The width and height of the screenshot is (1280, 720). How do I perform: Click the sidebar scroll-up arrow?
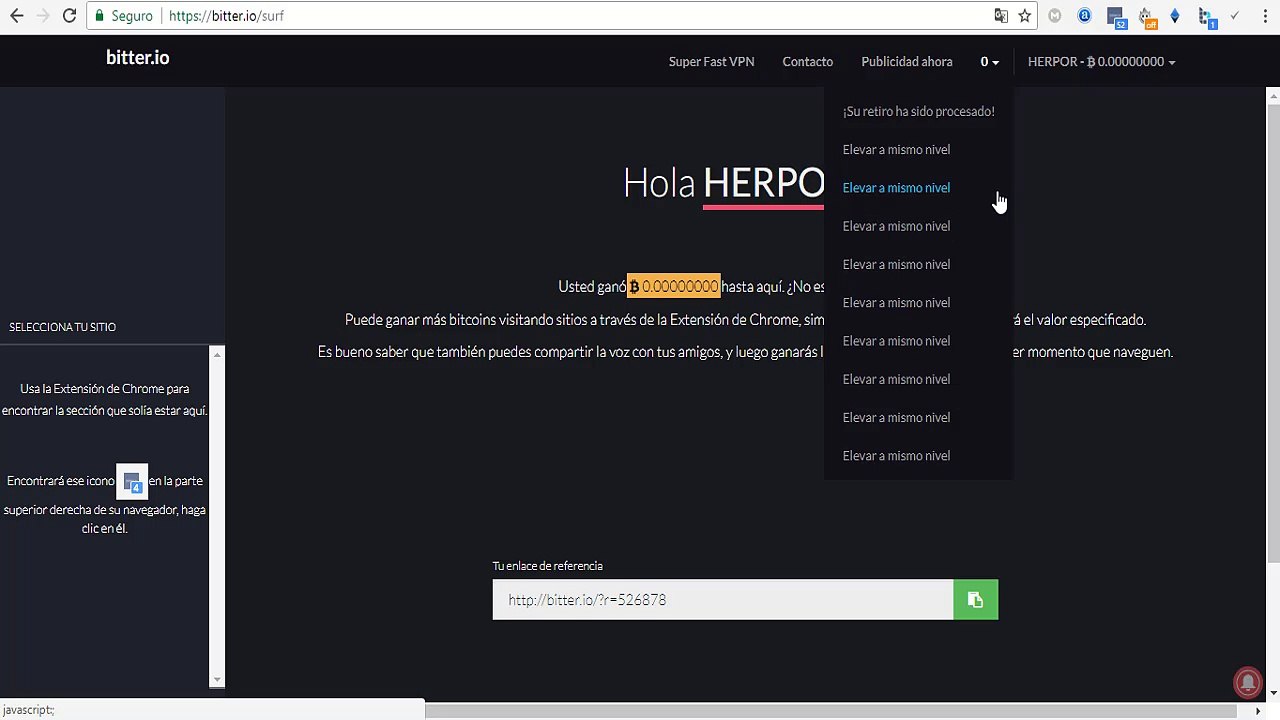[x=217, y=354]
